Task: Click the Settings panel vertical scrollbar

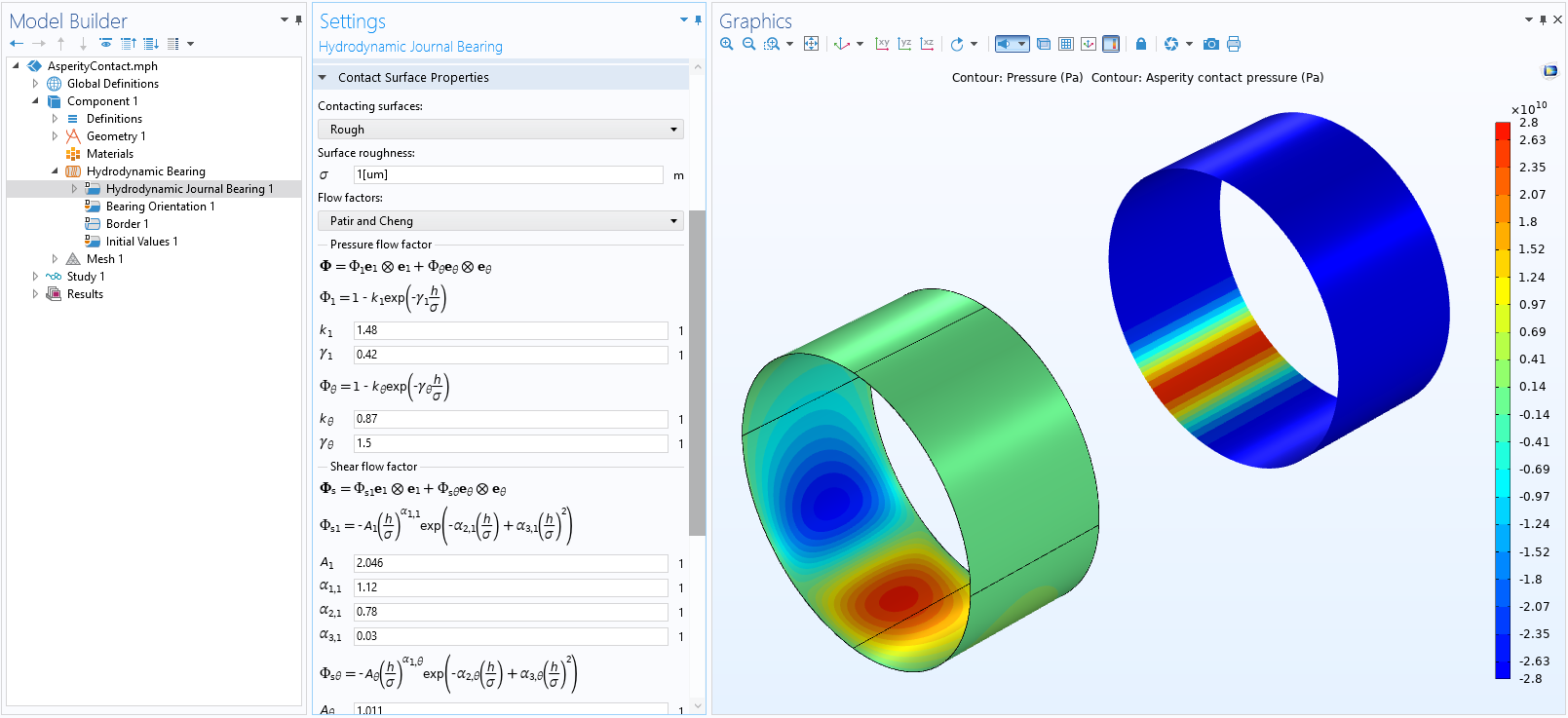Action: [x=697, y=370]
